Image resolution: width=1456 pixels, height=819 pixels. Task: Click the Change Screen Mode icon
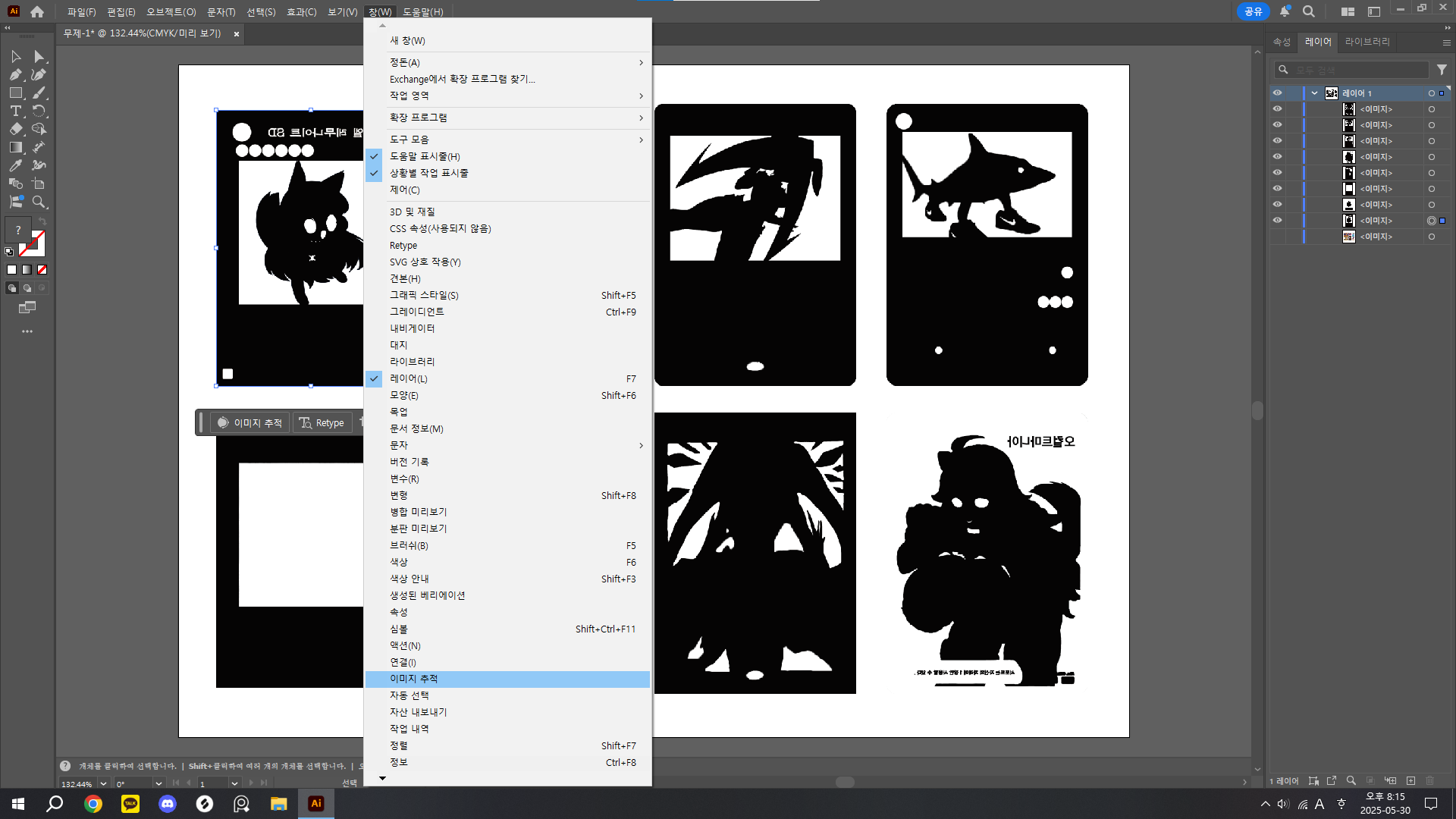27,307
